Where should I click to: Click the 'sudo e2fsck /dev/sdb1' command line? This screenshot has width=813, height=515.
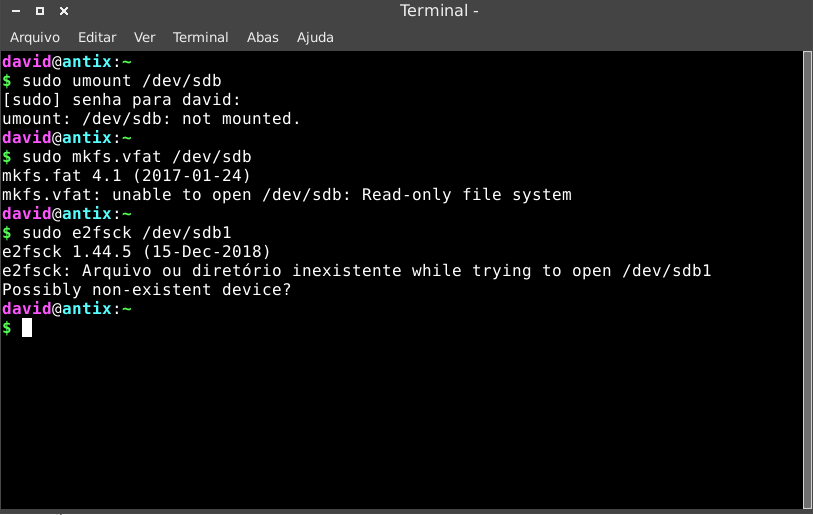[127, 233]
